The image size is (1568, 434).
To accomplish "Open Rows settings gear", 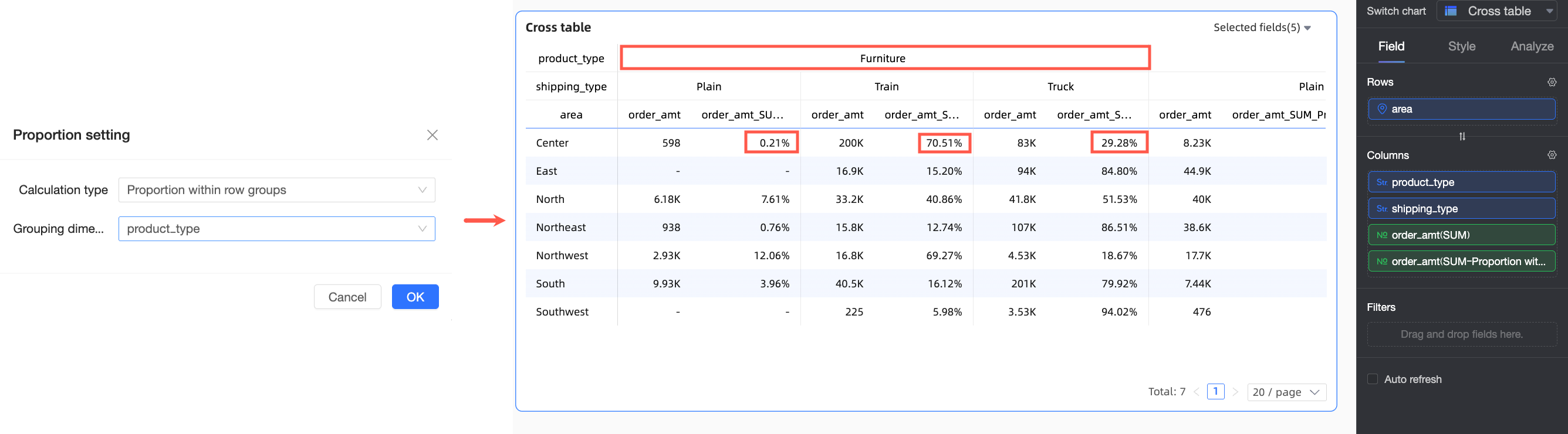I will [1552, 82].
